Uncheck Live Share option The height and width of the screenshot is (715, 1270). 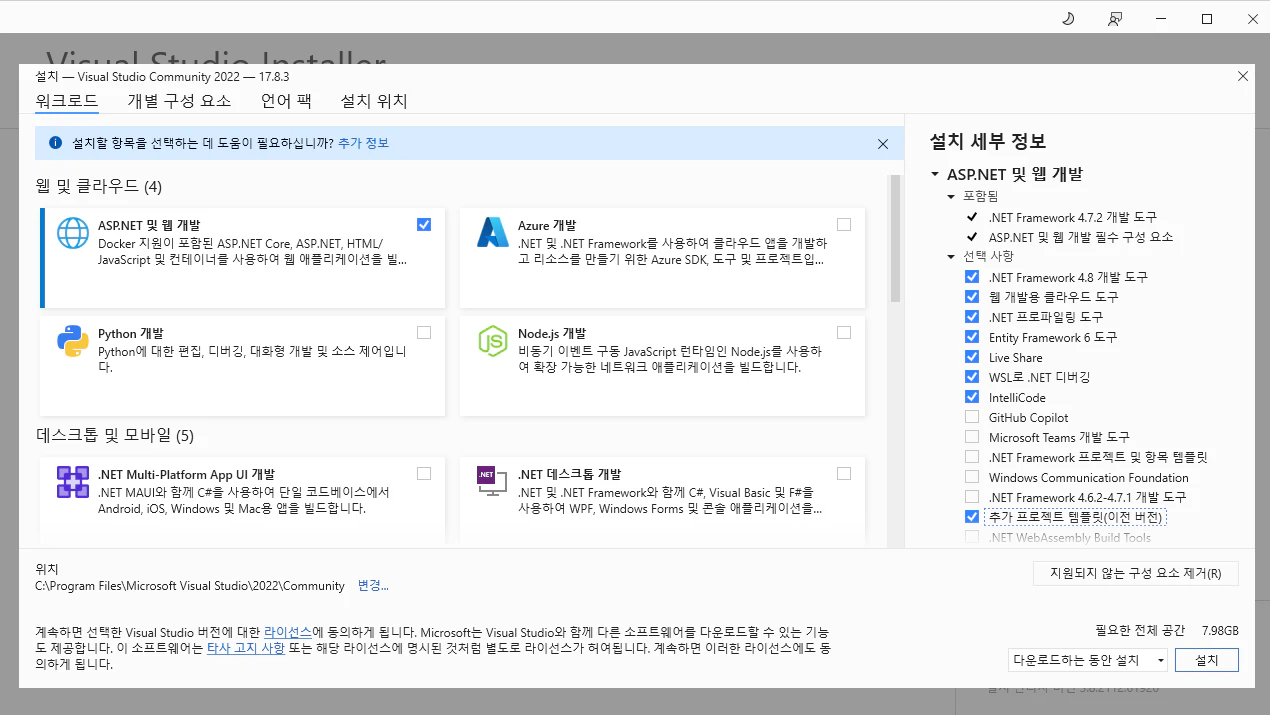pos(972,357)
